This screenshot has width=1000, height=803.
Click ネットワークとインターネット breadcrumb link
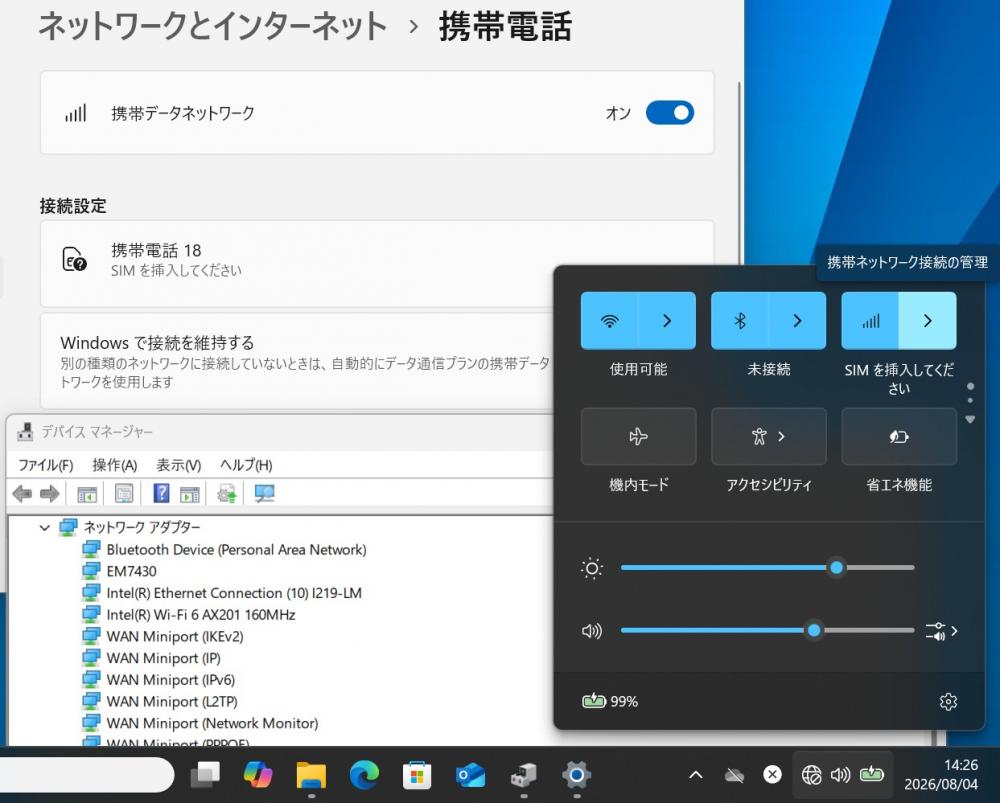coord(212,27)
